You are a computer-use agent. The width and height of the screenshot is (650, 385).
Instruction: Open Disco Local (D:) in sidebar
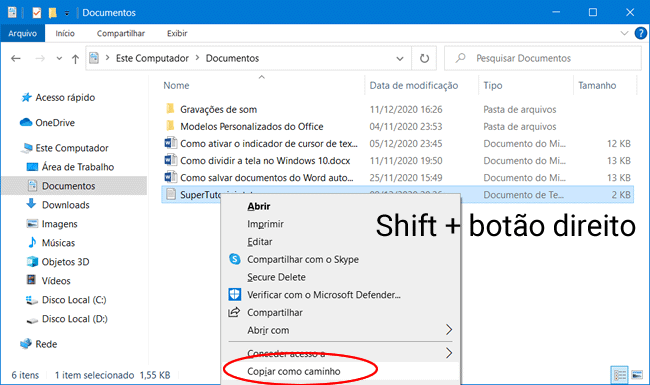pyautogui.click(x=75, y=319)
